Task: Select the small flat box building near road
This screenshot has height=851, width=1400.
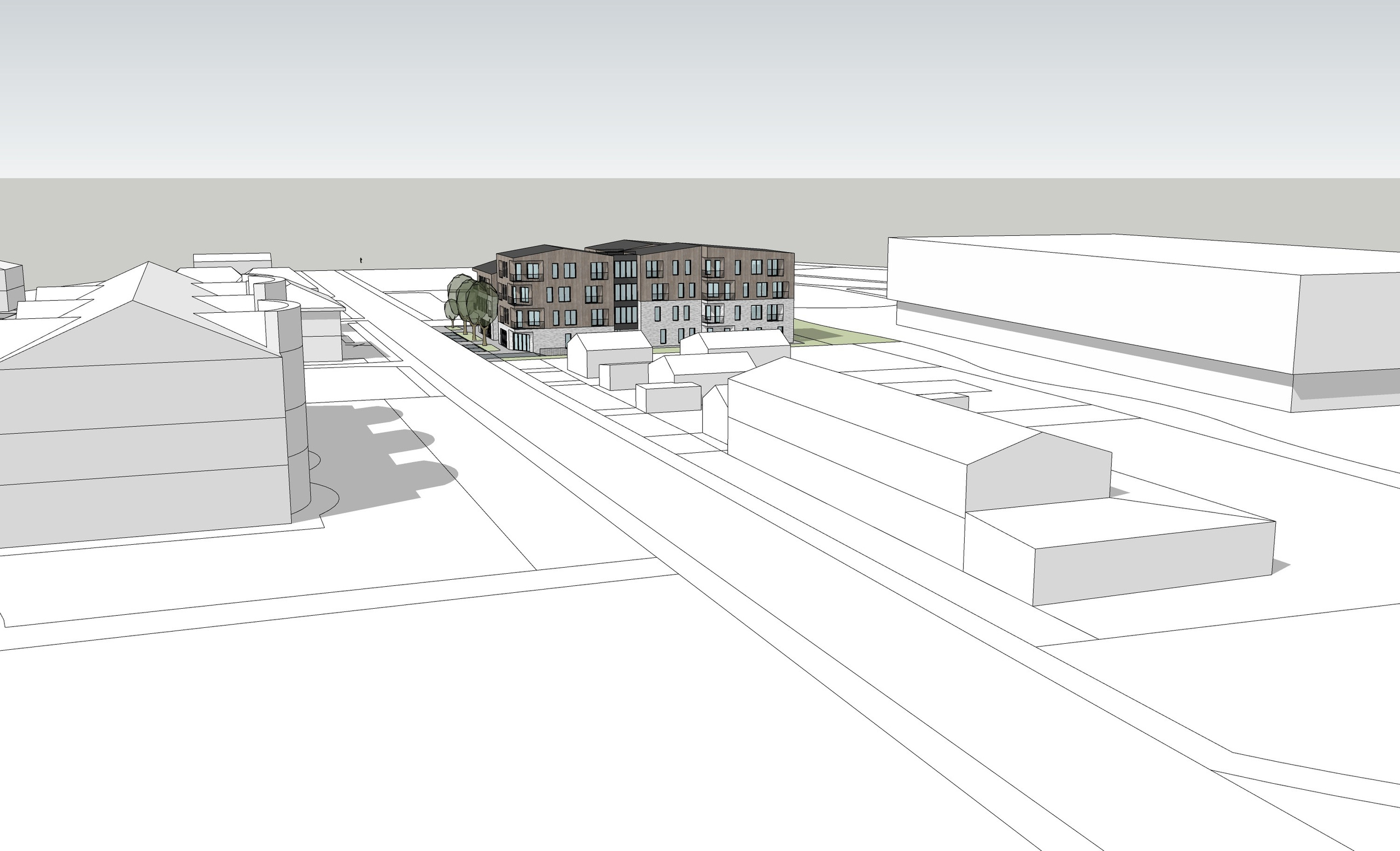Action: point(668,398)
